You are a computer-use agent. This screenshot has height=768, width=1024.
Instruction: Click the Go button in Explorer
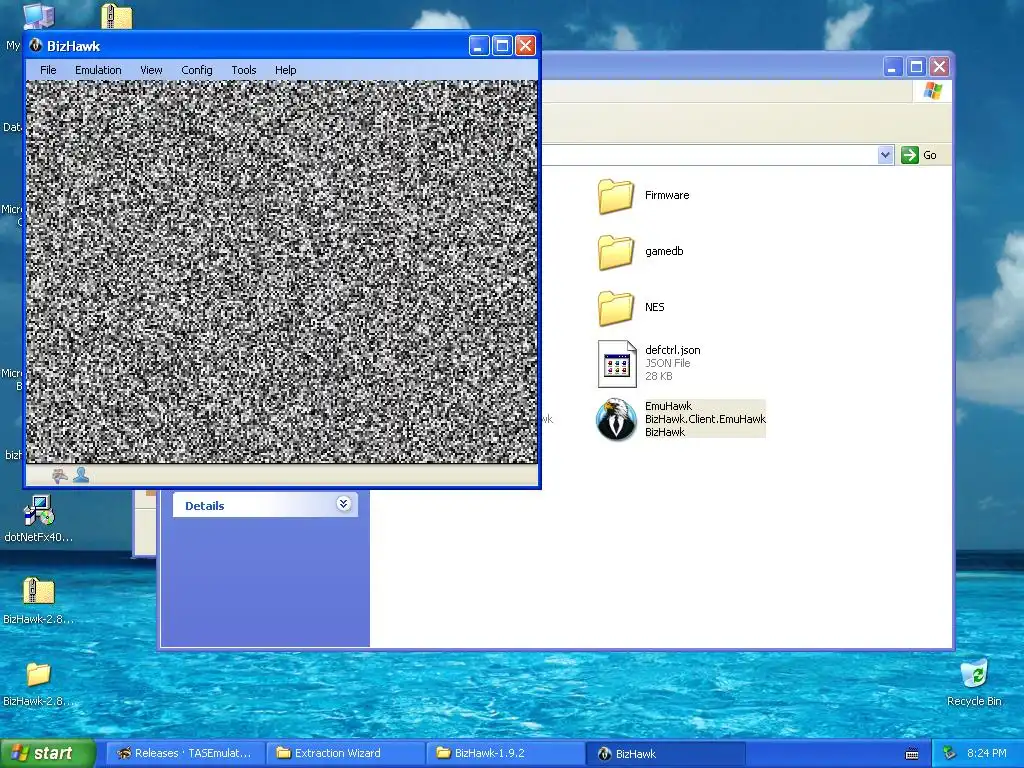(919, 155)
